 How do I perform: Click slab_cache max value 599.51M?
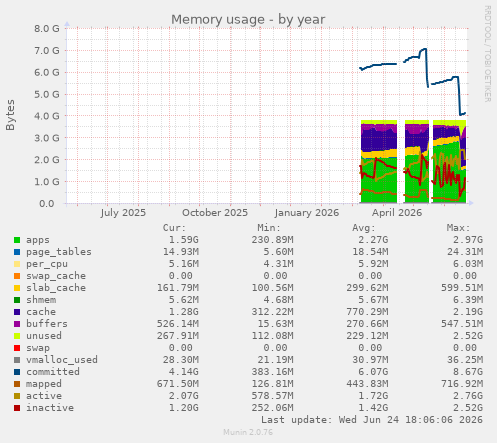(462, 288)
